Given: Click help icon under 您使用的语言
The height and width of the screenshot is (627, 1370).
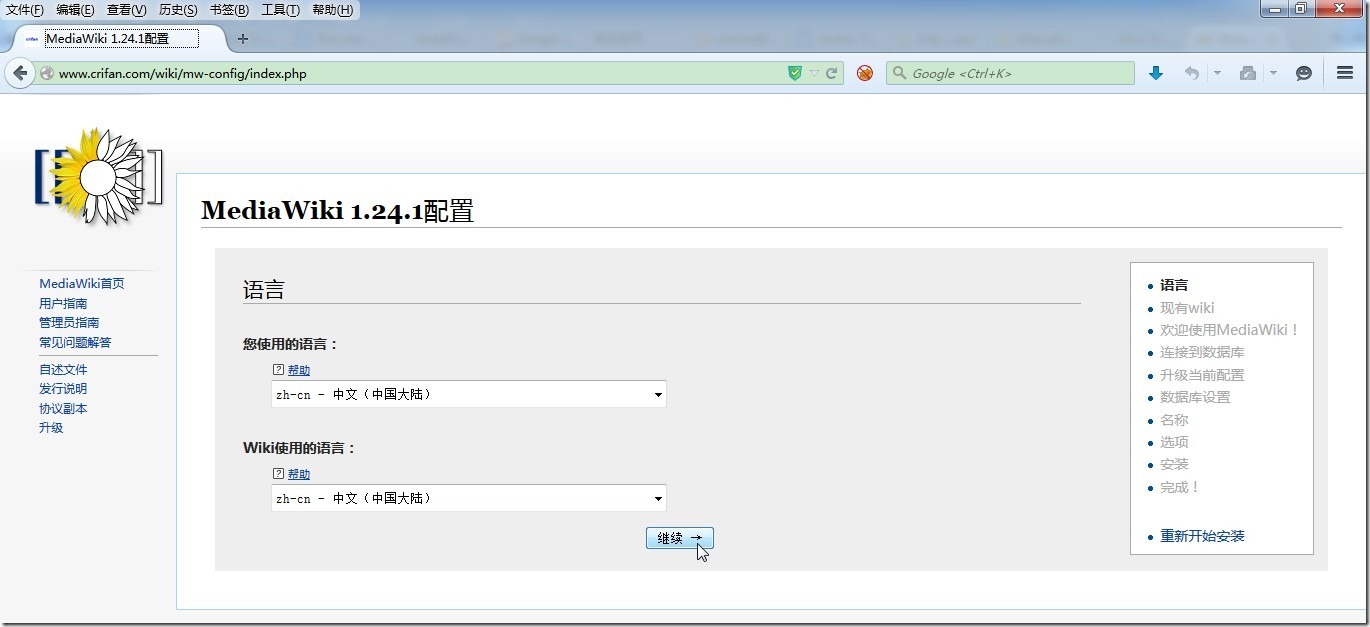Looking at the screenshot, I should (278, 370).
